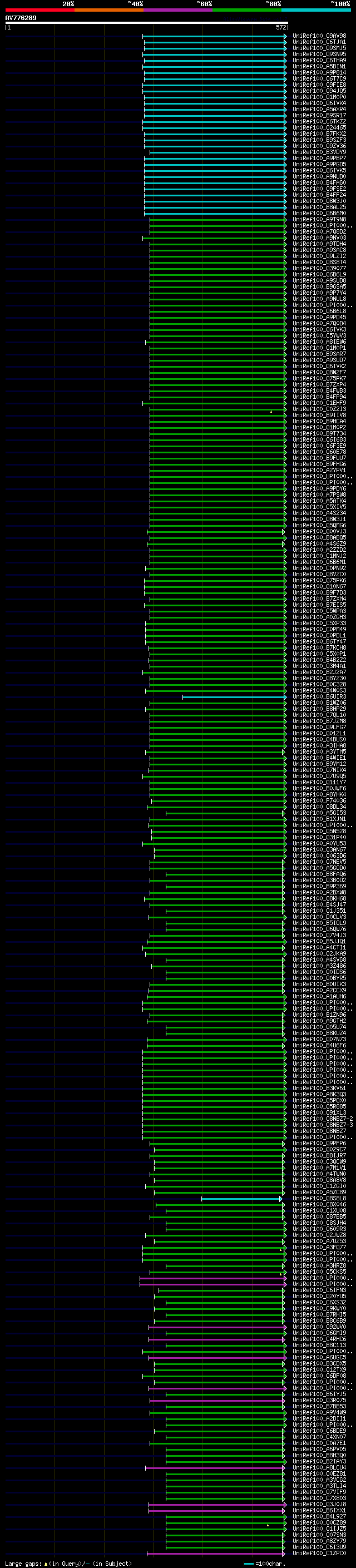Click the UniRef100_A9T9N8 label
The height and width of the screenshot is (1568, 356).
click(x=319, y=220)
